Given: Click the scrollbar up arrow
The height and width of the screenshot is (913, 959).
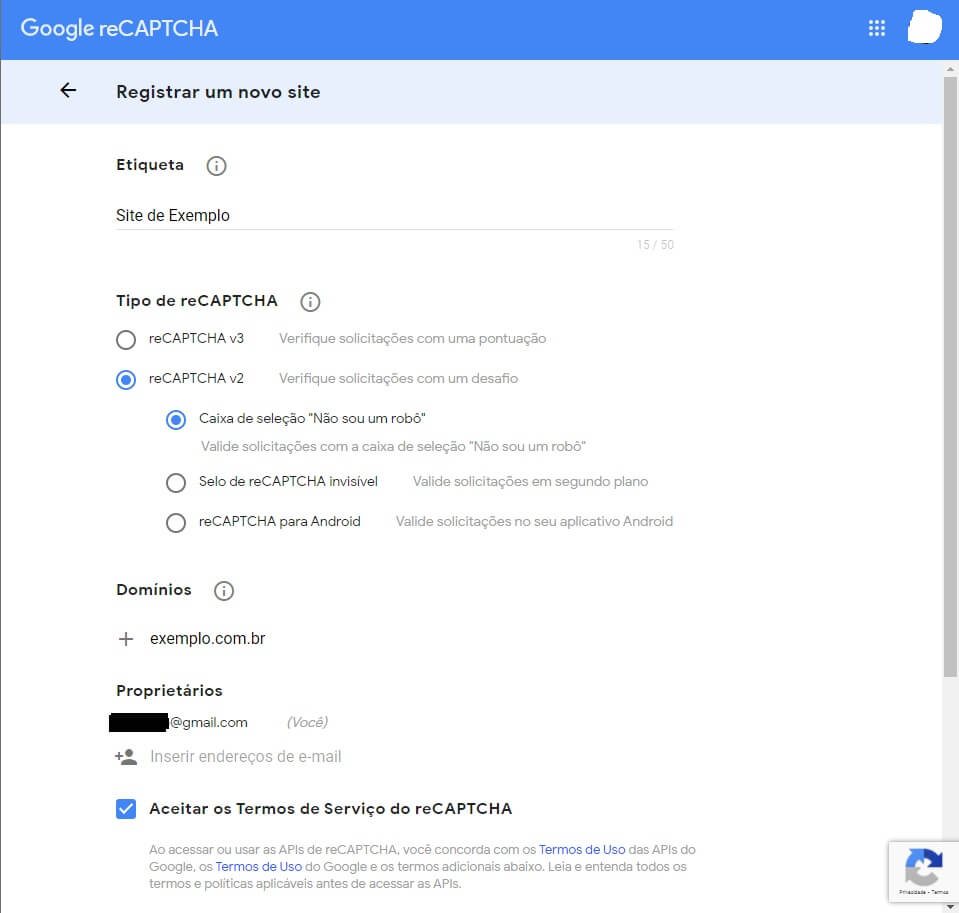Looking at the screenshot, I should point(950,68).
